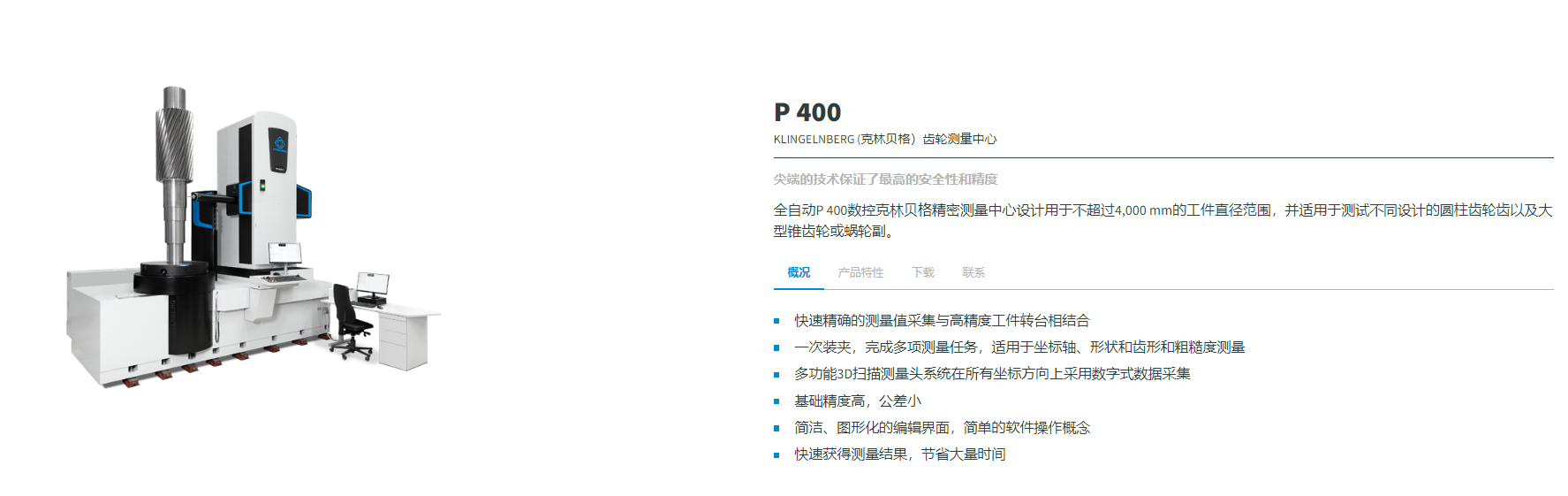
Task: Switch to the 概况 tab
Action: 799,272
